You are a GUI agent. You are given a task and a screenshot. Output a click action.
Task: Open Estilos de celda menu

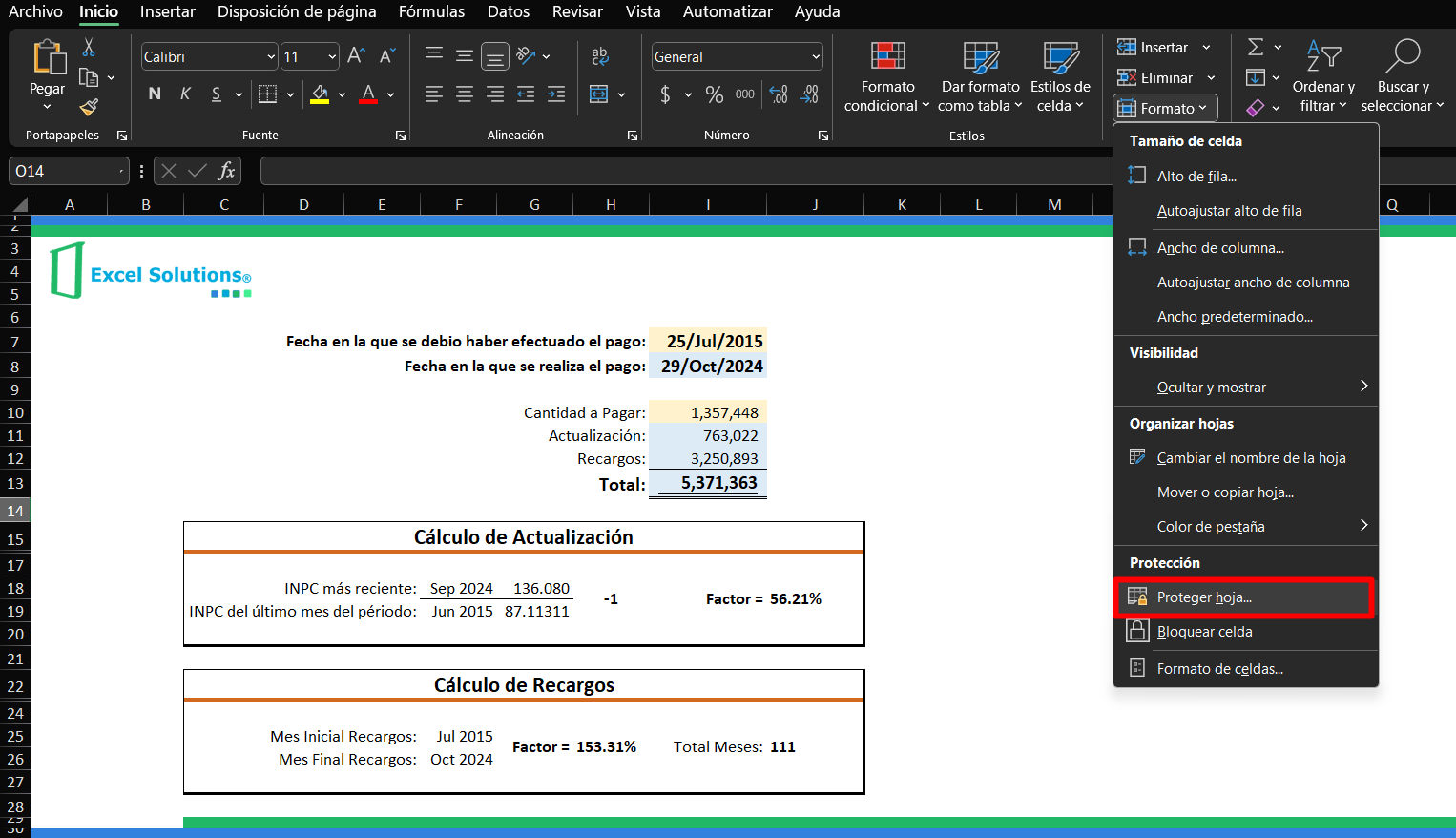(1060, 77)
